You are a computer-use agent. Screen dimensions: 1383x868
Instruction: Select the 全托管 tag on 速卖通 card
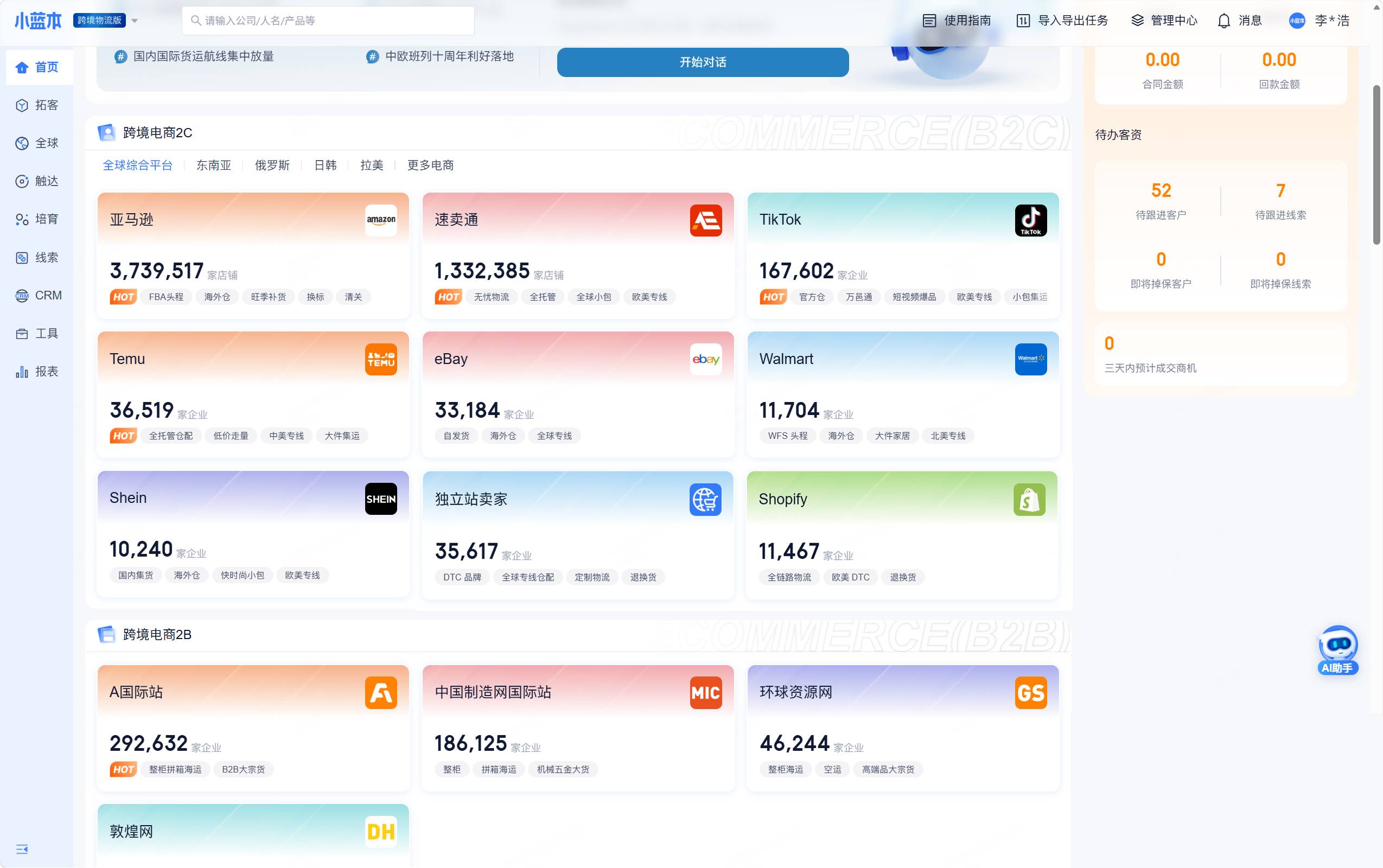point(543,297)
